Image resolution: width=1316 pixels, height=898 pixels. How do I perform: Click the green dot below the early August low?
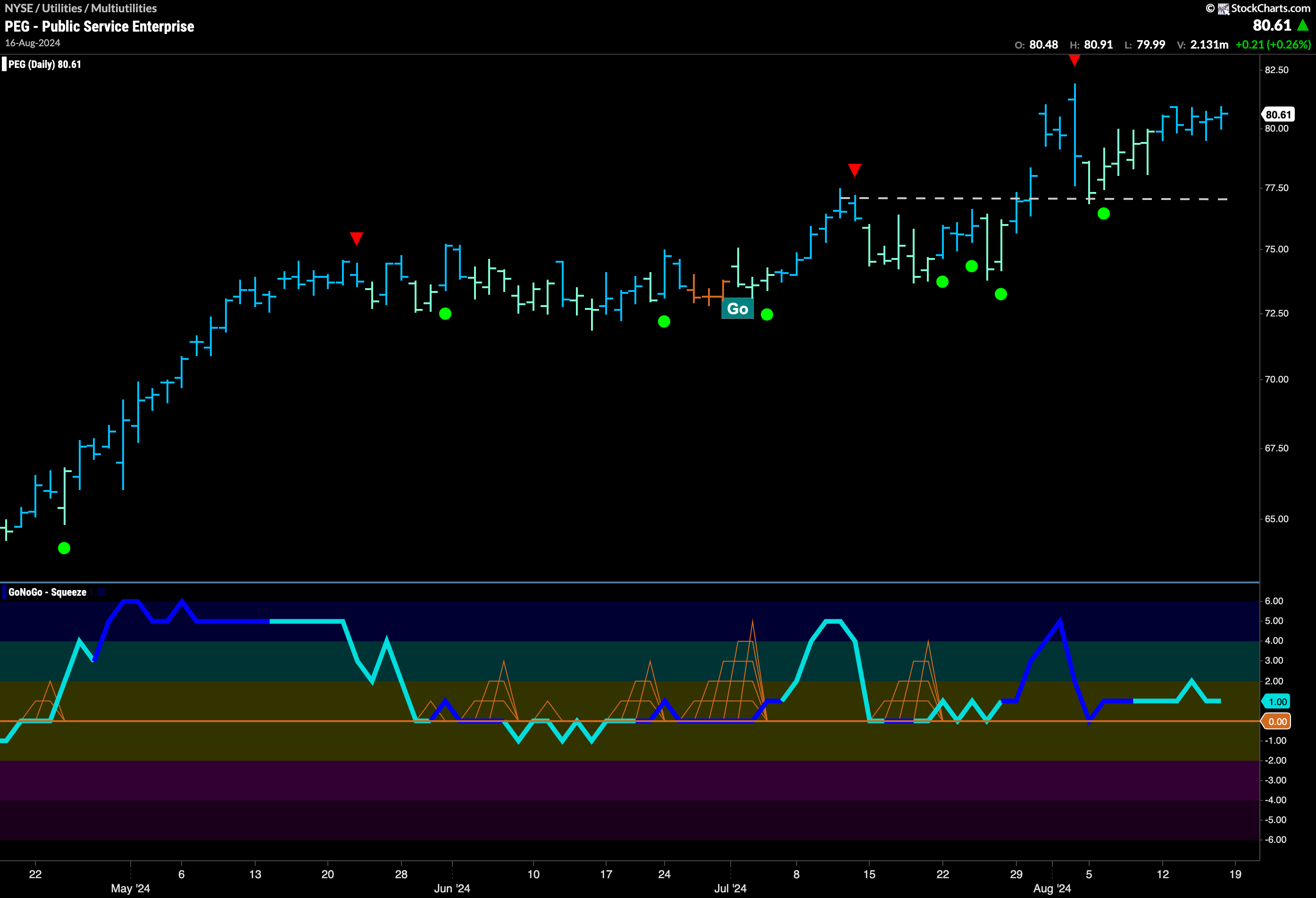click(1104, 214)
